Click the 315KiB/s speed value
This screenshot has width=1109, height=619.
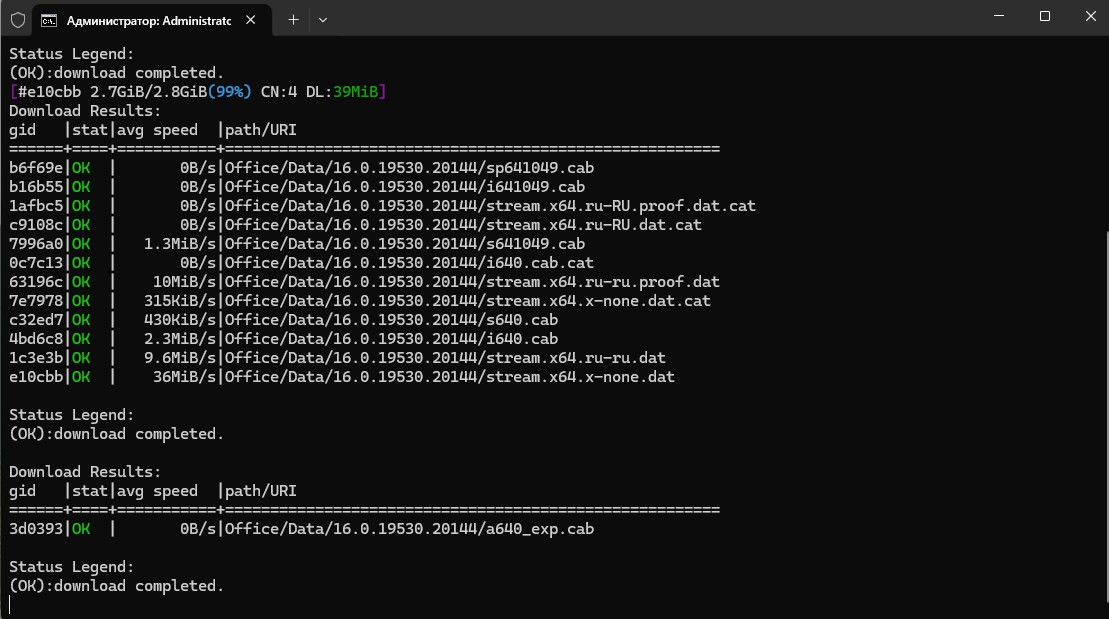180,301
